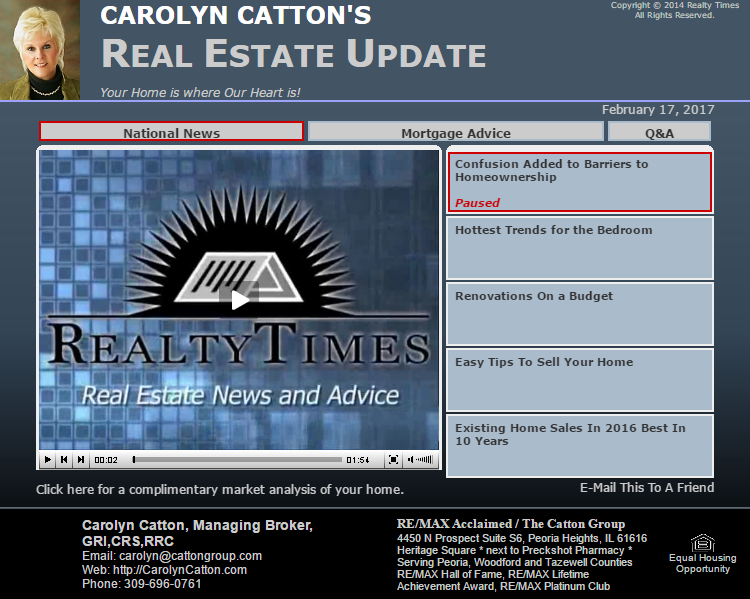Viewport: 750px width, 599px height.
Task: Click the complimentary market analysis link
Action: pos(220,490)
